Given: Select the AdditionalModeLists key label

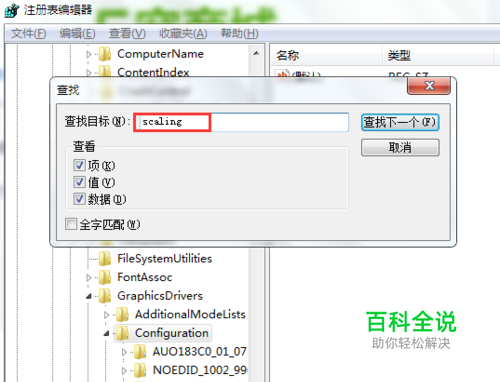Looking at the screenshot, I should (x=190, y=314).
